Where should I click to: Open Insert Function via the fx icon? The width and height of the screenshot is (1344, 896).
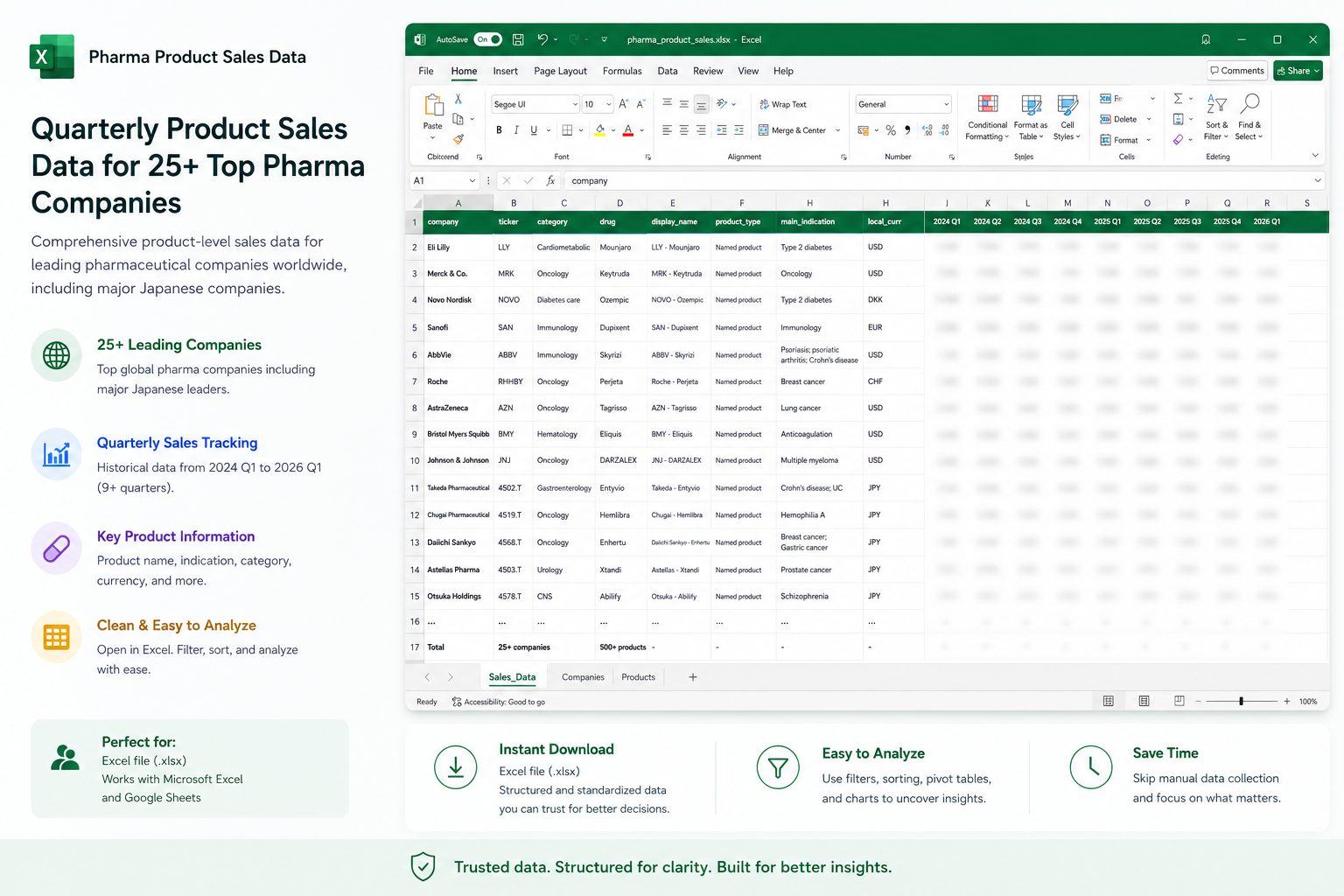[x=550, y=180]
